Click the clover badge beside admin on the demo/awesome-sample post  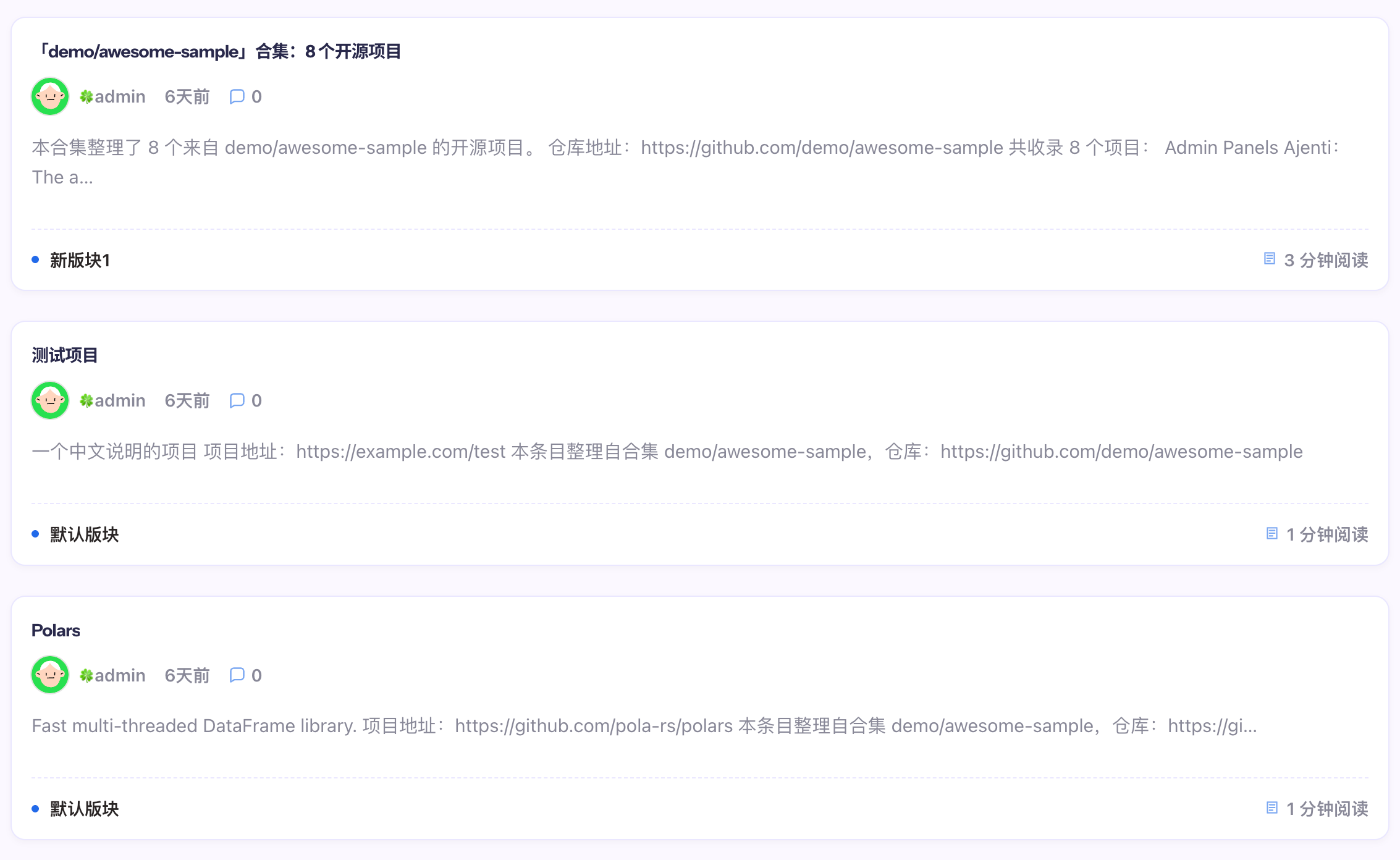[86, 97]
